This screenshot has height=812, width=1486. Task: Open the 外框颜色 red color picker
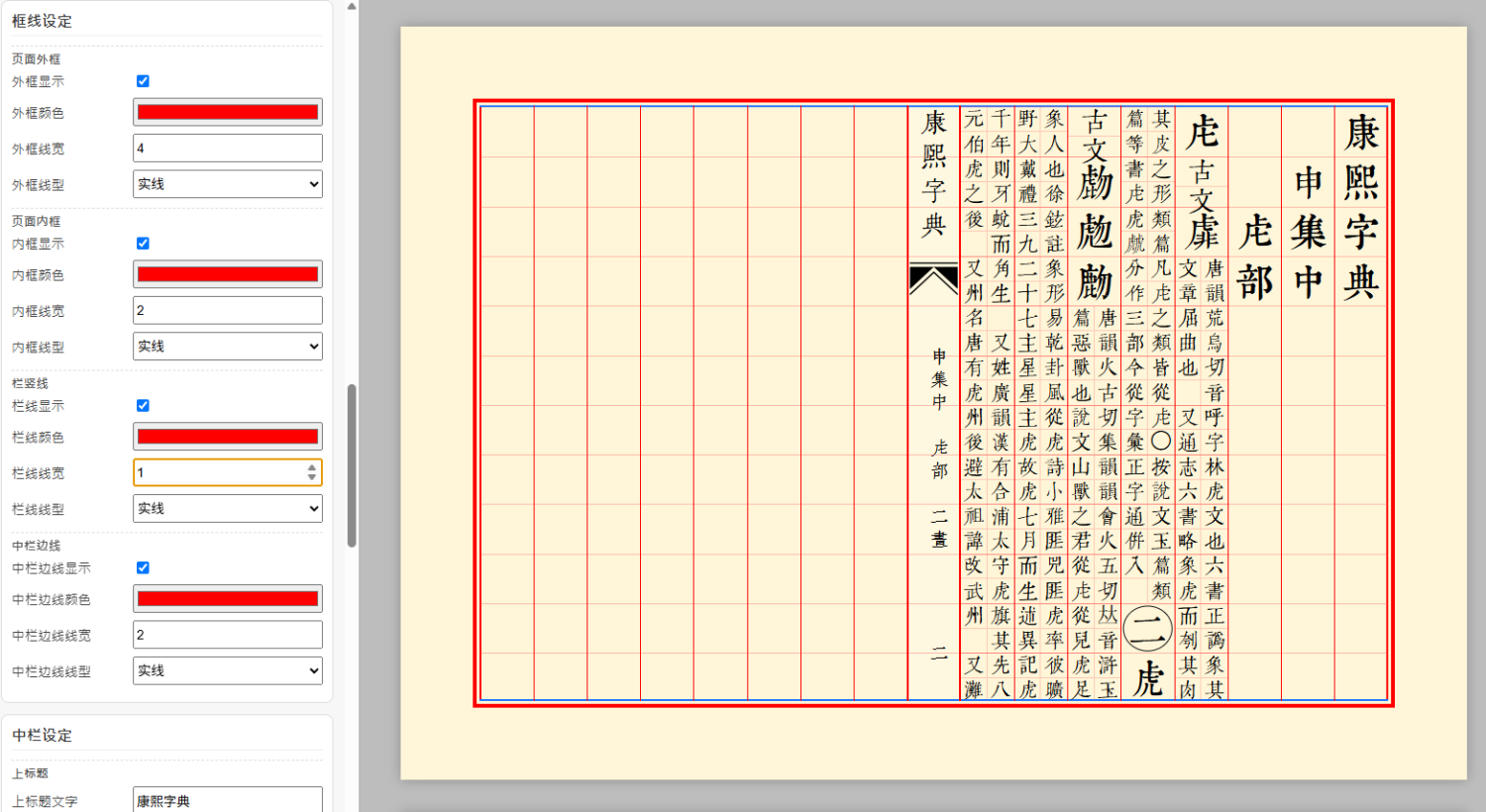tap(228, 113)
